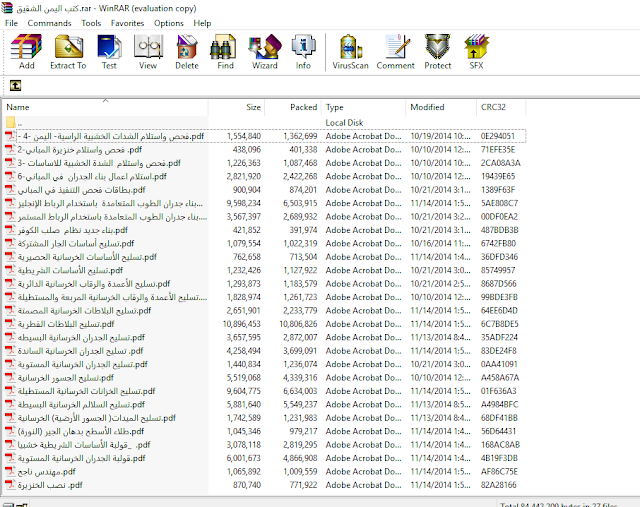The image size is (640, 507).
Task: Open the Options menu
Action: pyautogui.click(x=169, y=23)
